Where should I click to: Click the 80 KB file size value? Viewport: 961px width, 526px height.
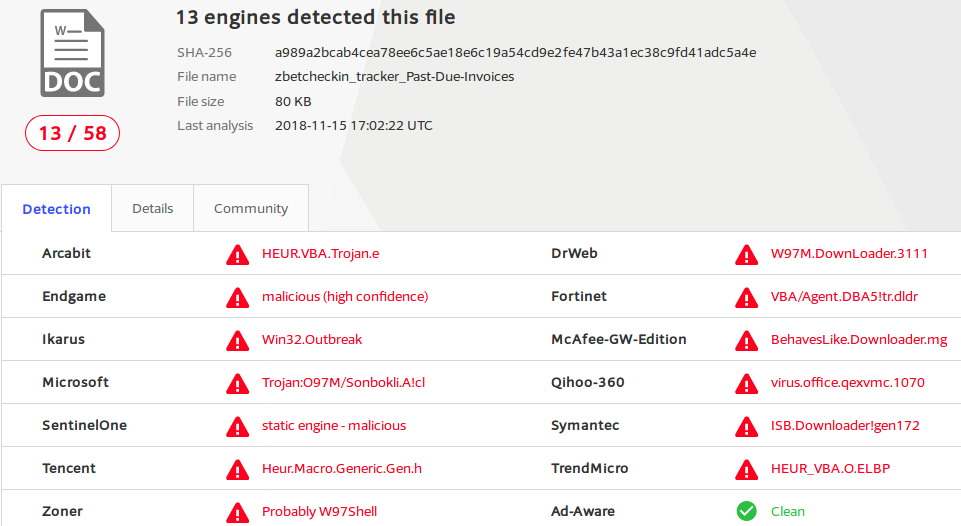tap(293, 101)
